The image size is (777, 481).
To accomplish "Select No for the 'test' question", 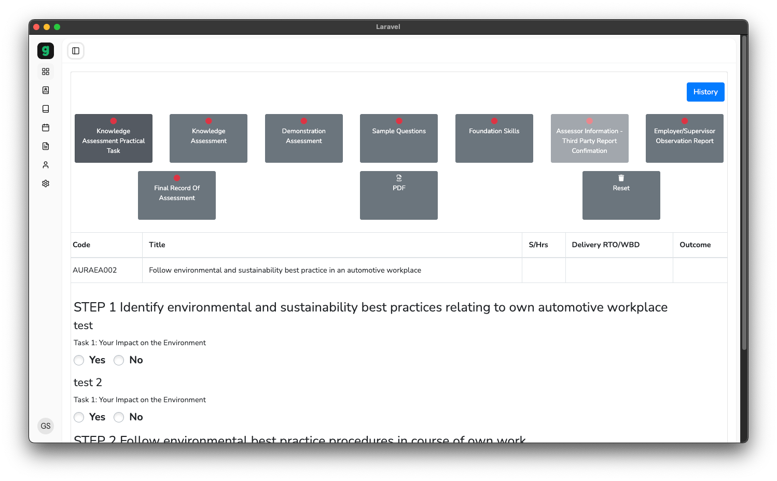I will (x=119, y=360).
